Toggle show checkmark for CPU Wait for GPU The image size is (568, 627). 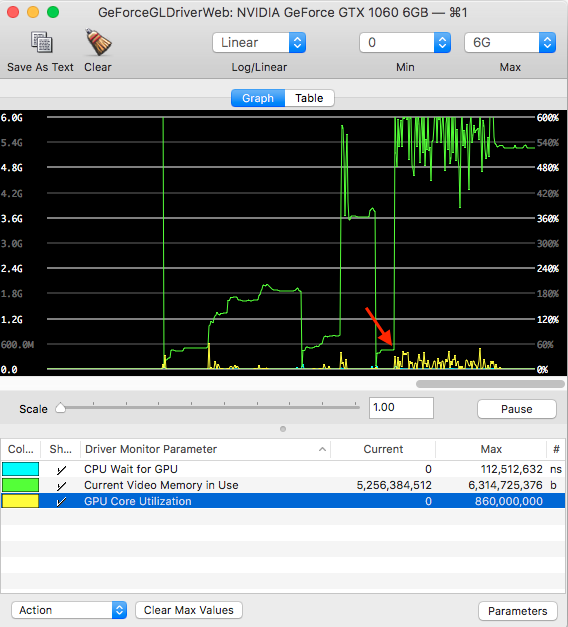point(61,469)
